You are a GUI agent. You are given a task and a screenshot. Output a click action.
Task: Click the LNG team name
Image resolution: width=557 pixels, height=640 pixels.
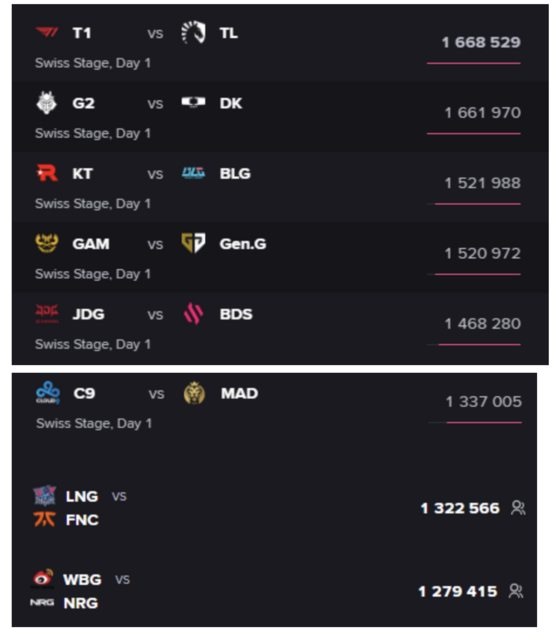click(82, 496)
